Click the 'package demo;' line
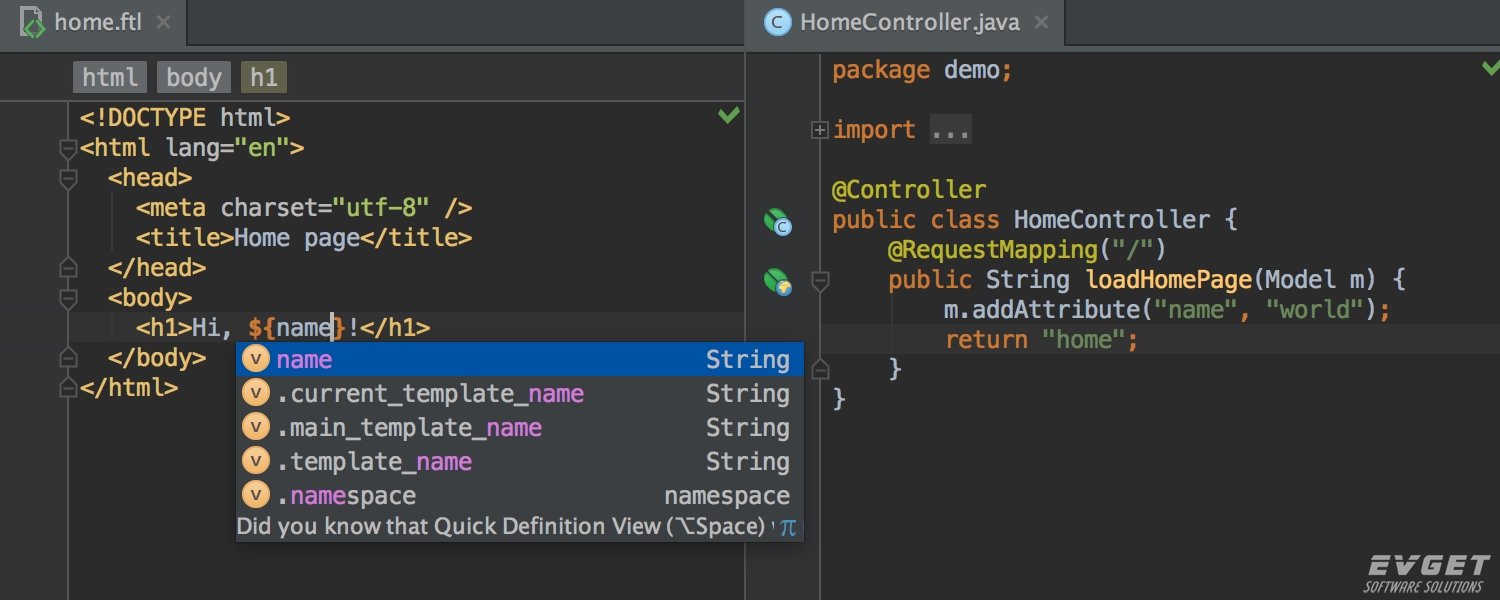Viewport: 1500px width, 600px height. 923,70
